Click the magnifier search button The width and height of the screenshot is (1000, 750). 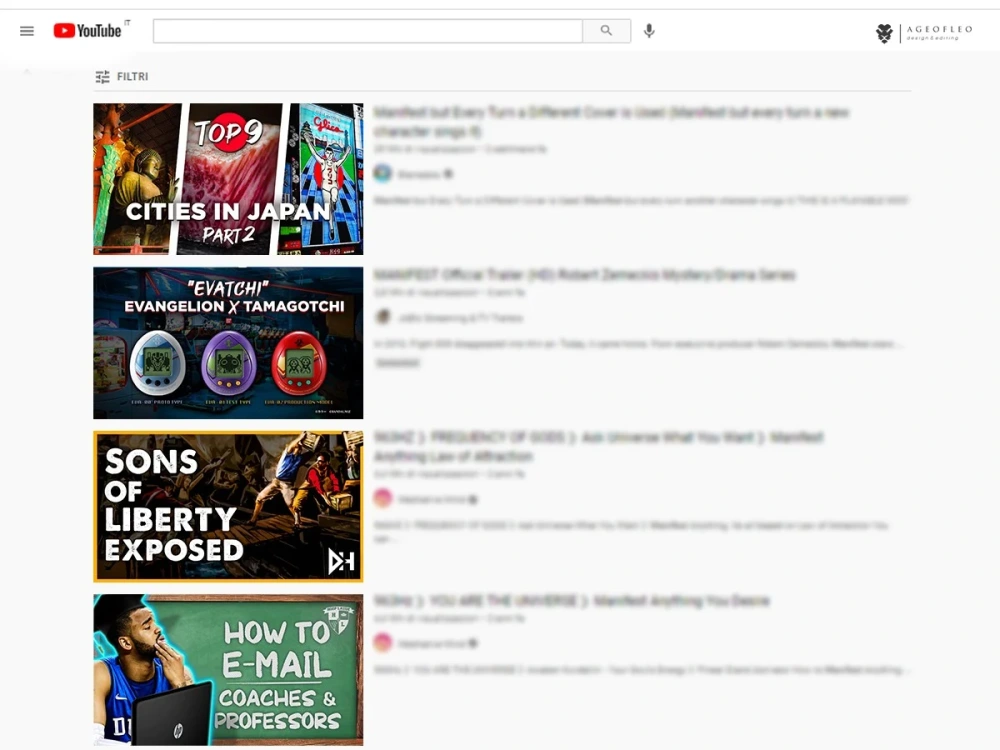607,31
